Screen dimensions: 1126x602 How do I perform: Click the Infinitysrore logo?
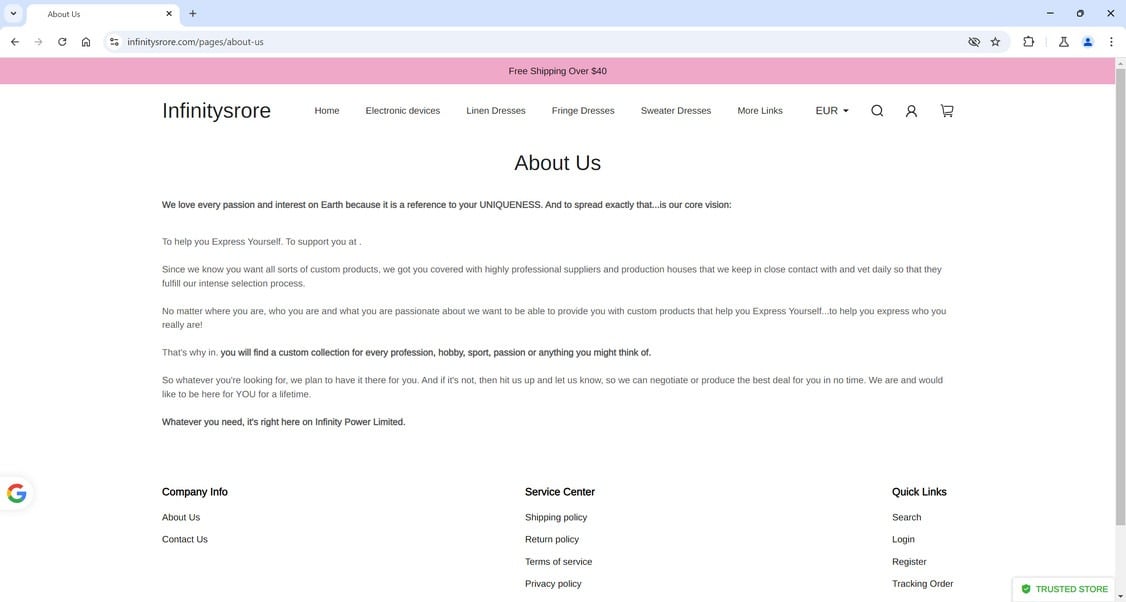(216, 111)
